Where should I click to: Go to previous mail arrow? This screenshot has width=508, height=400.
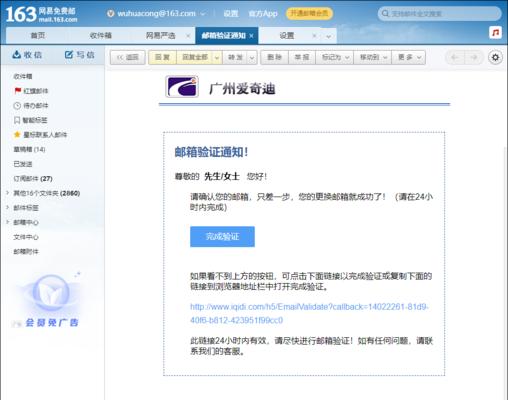pos(455,57)
